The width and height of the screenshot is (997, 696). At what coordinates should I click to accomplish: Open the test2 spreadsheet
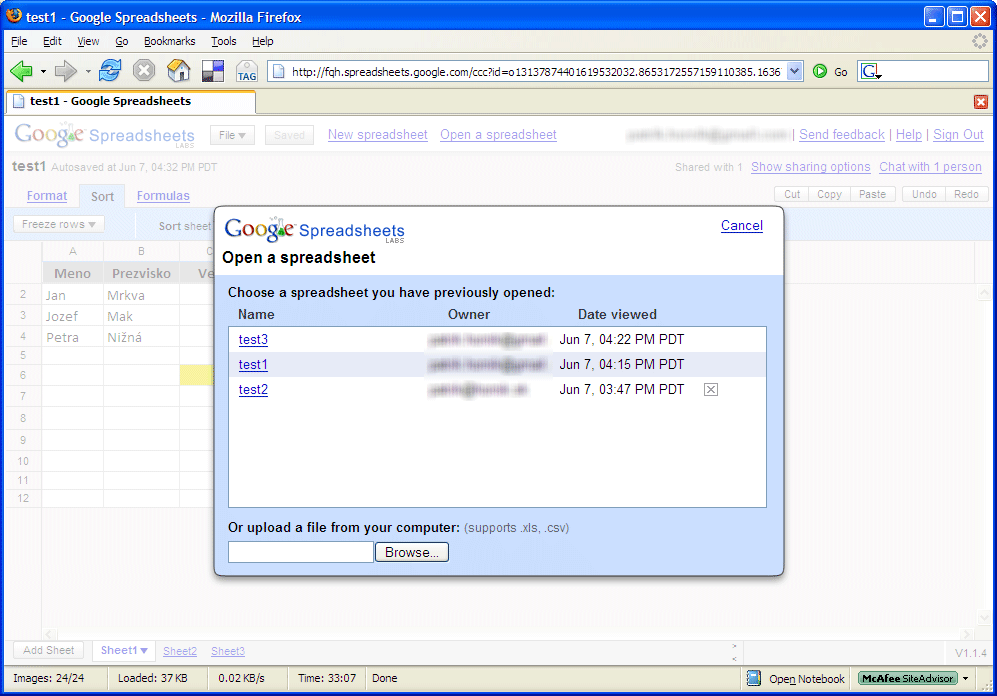tap(253, 390)
